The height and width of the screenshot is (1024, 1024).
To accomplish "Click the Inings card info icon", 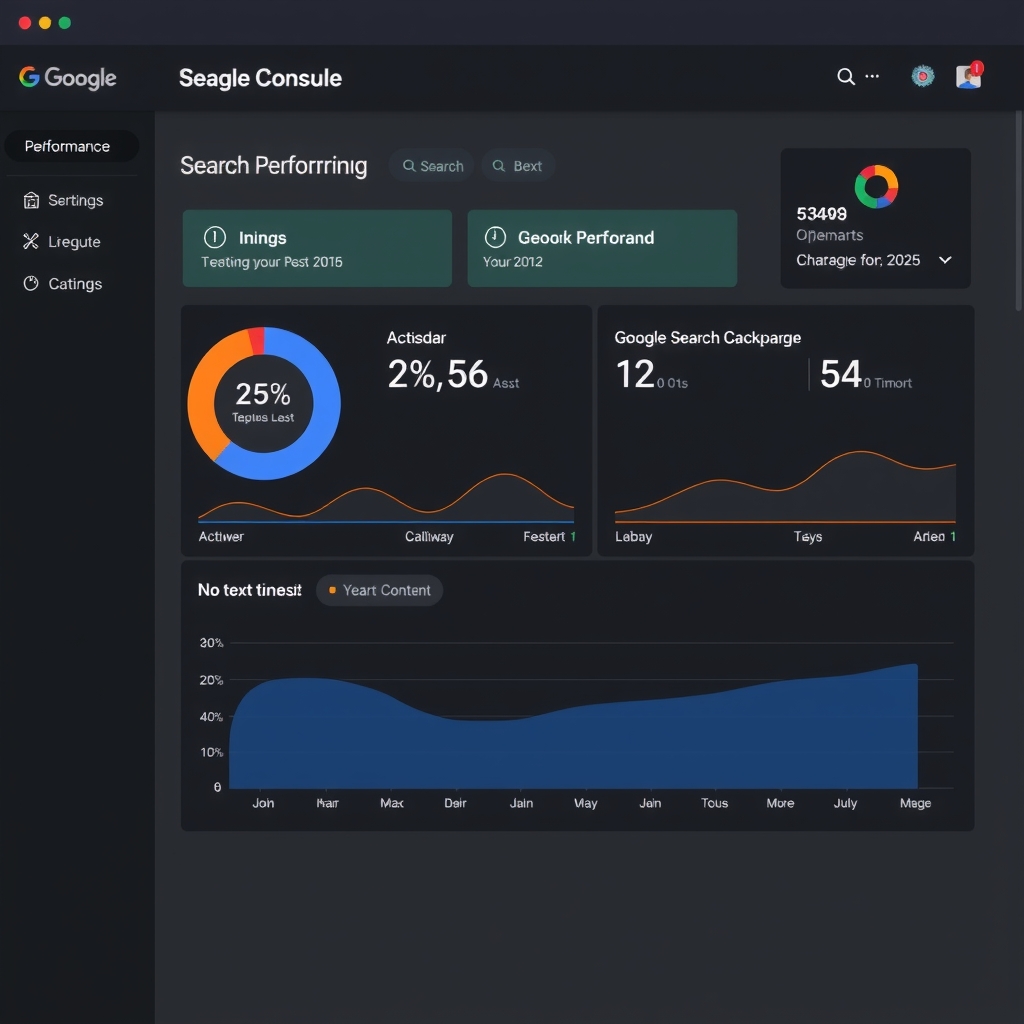I will coord(215,237).
